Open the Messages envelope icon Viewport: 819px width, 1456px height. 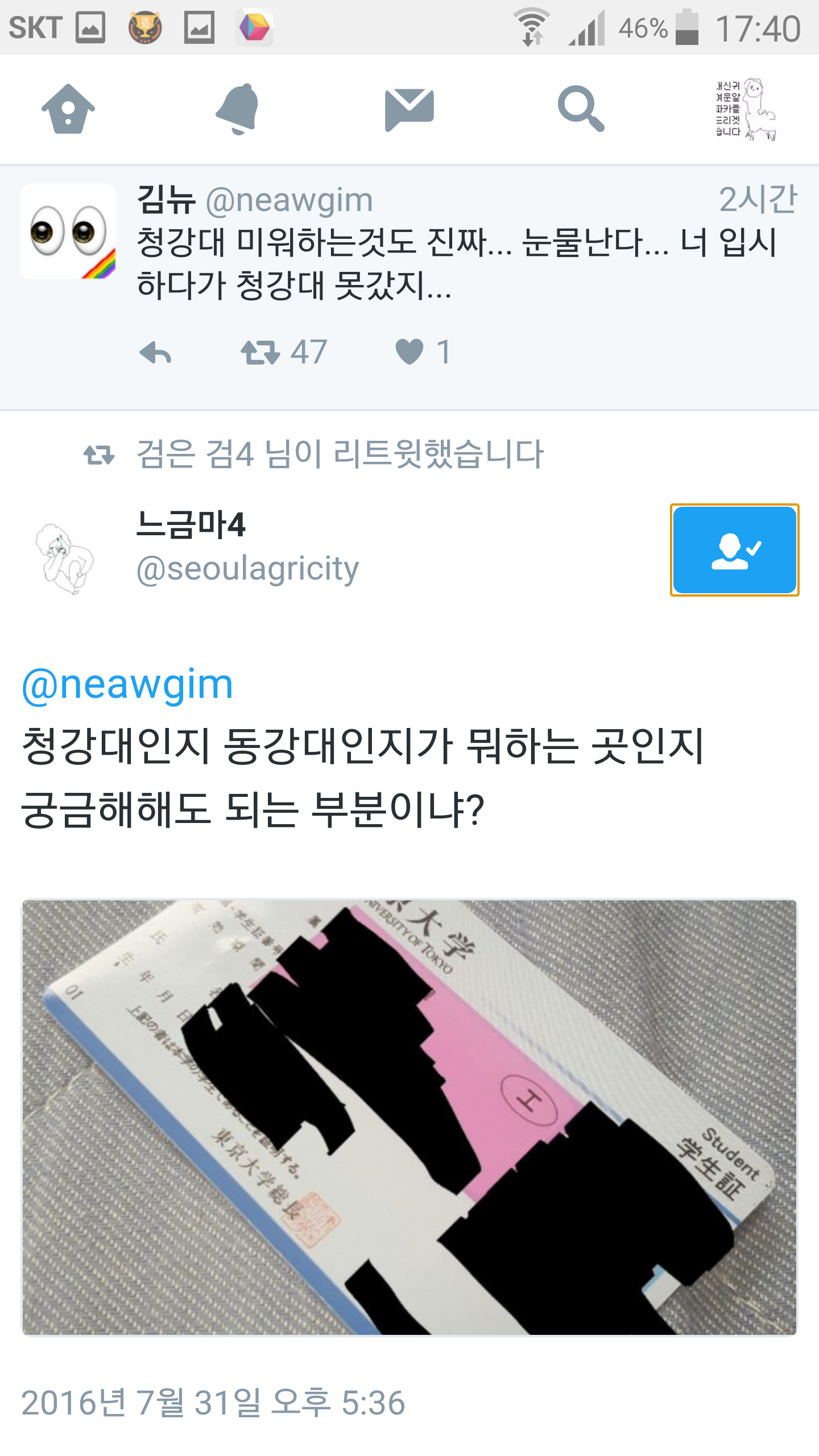409,109
